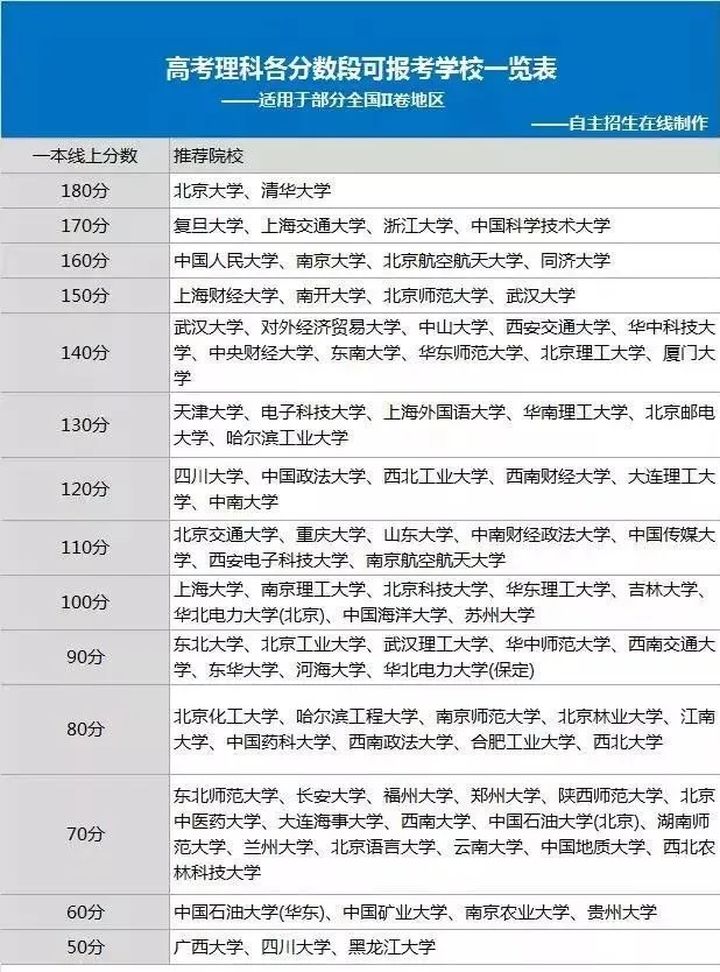Click 西安交通大学 in the 140分 row
The height and width of the screenshot is (972, 720).
click(558, 327)
